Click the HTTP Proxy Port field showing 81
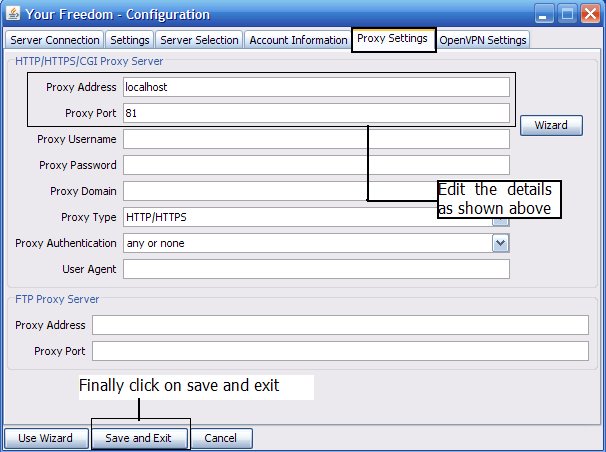Viewport: 606px width, 452px height. coord(316,113)
